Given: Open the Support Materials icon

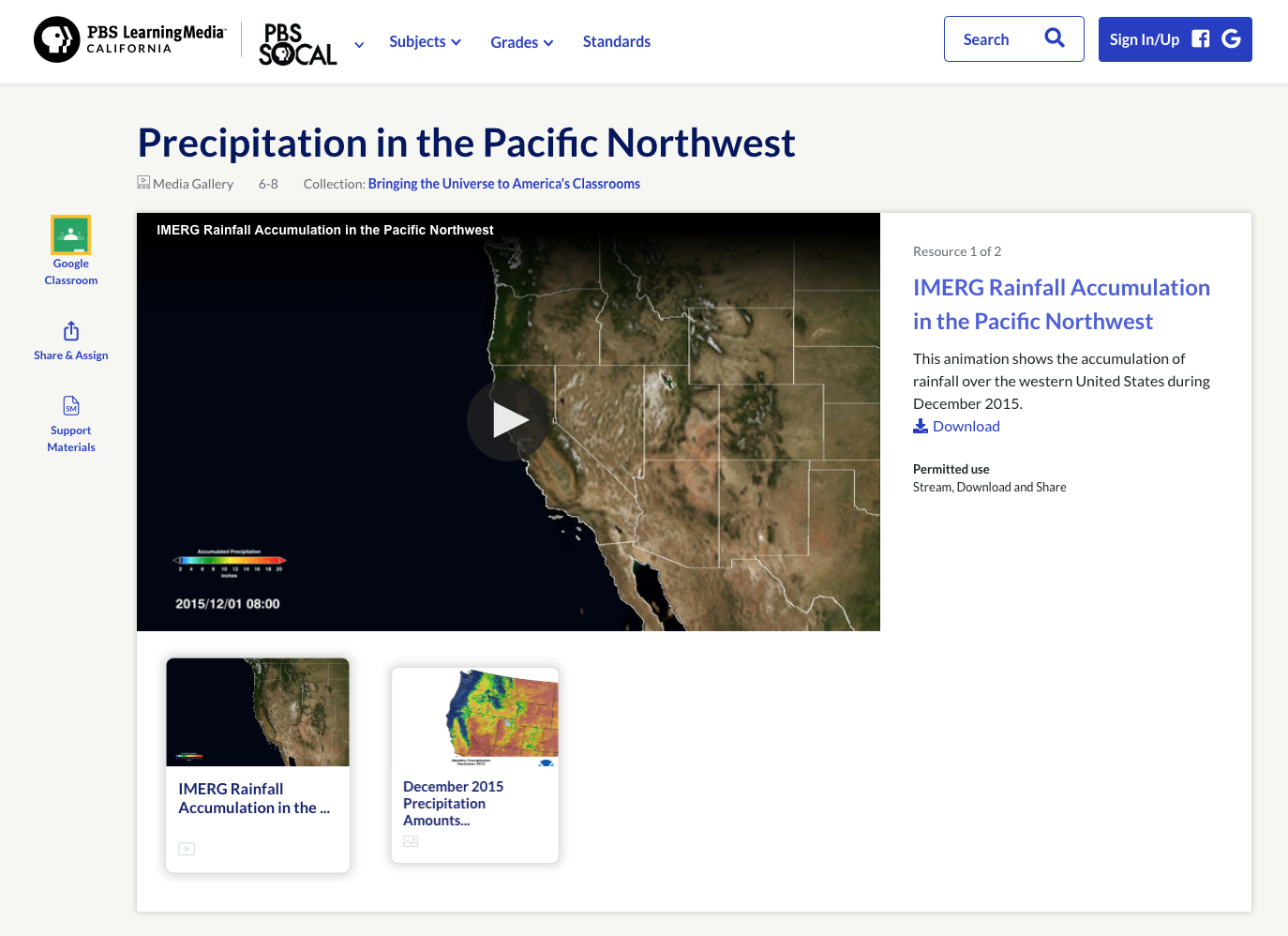Looking at the screenshot, I should click(x=70, y=406).
